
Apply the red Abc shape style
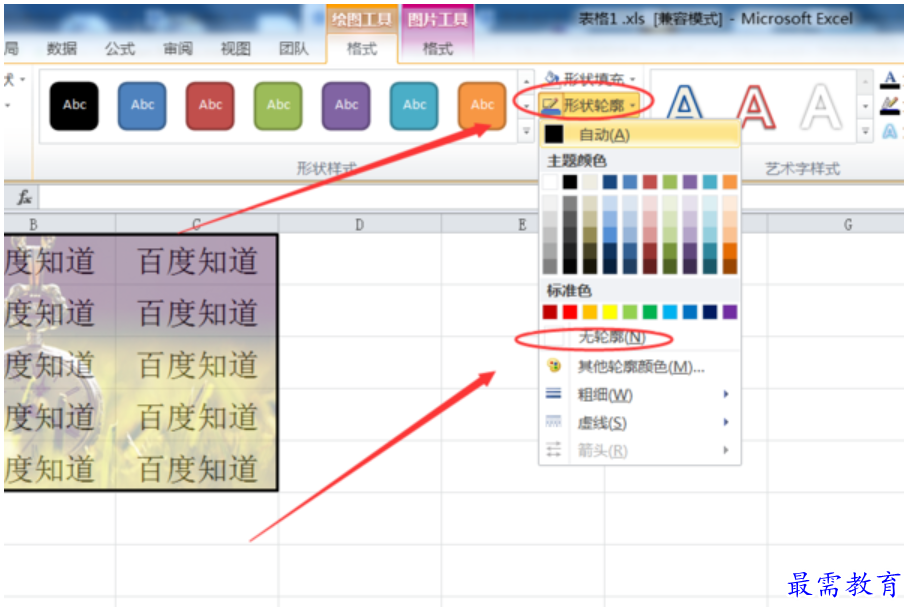point(210,105)
